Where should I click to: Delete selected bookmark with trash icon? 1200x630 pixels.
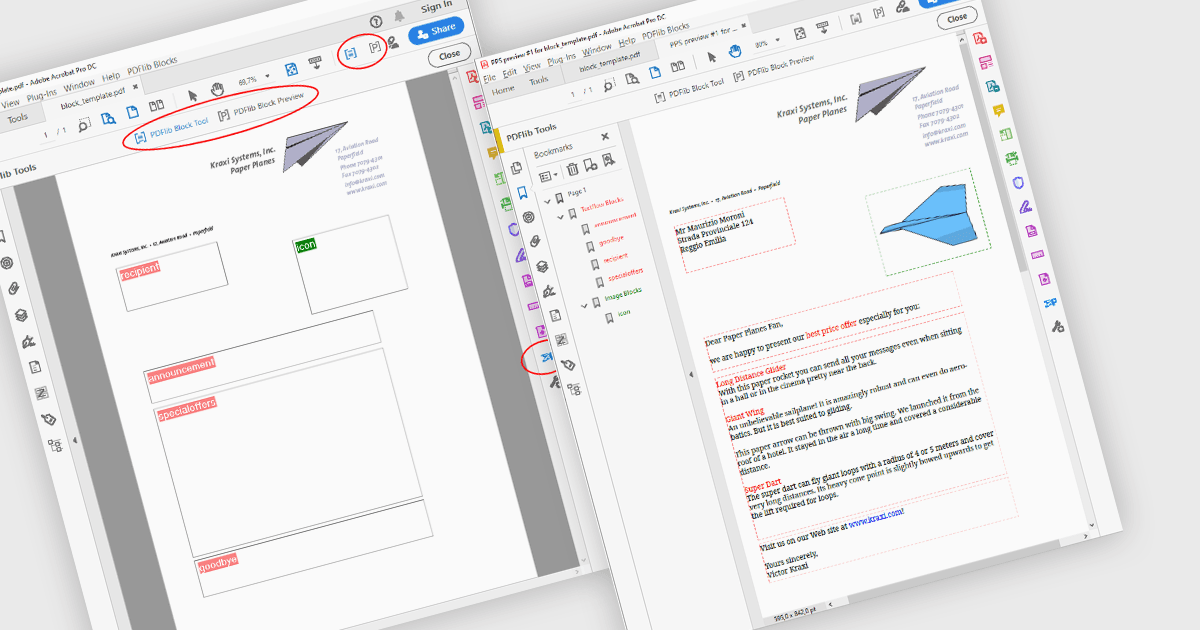click(571, 171)
